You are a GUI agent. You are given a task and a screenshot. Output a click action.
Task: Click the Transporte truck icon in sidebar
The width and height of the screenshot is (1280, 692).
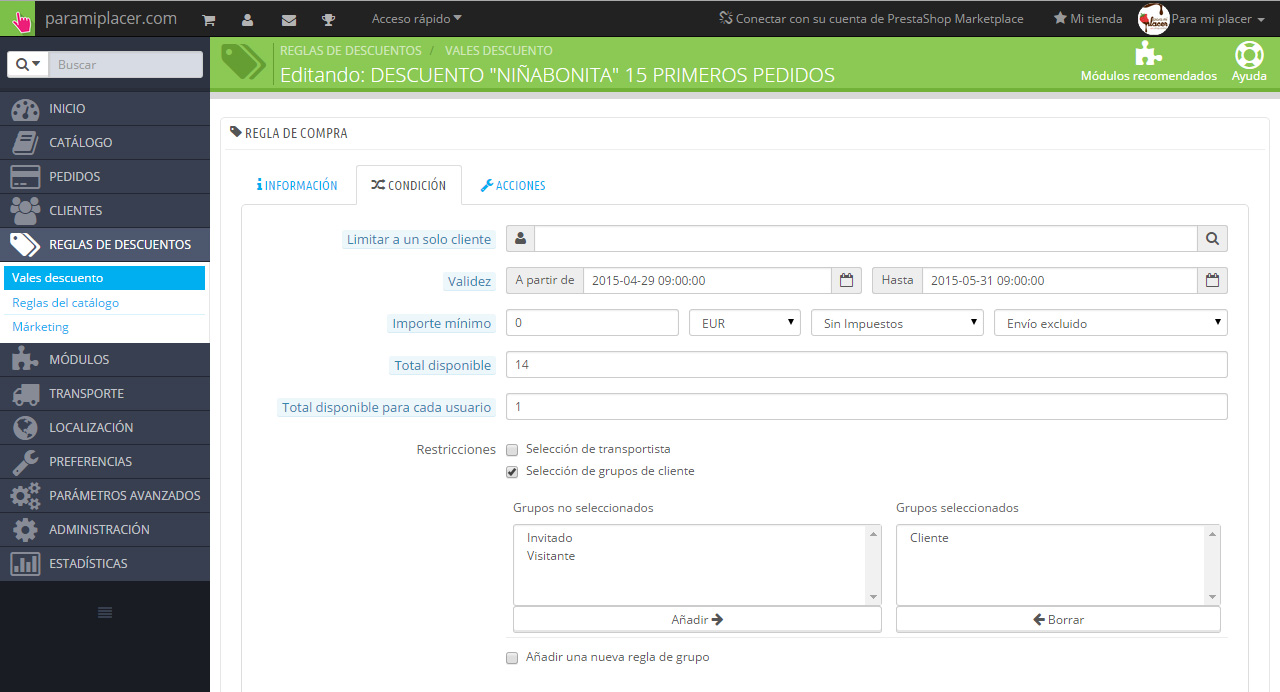pos(25,394)
